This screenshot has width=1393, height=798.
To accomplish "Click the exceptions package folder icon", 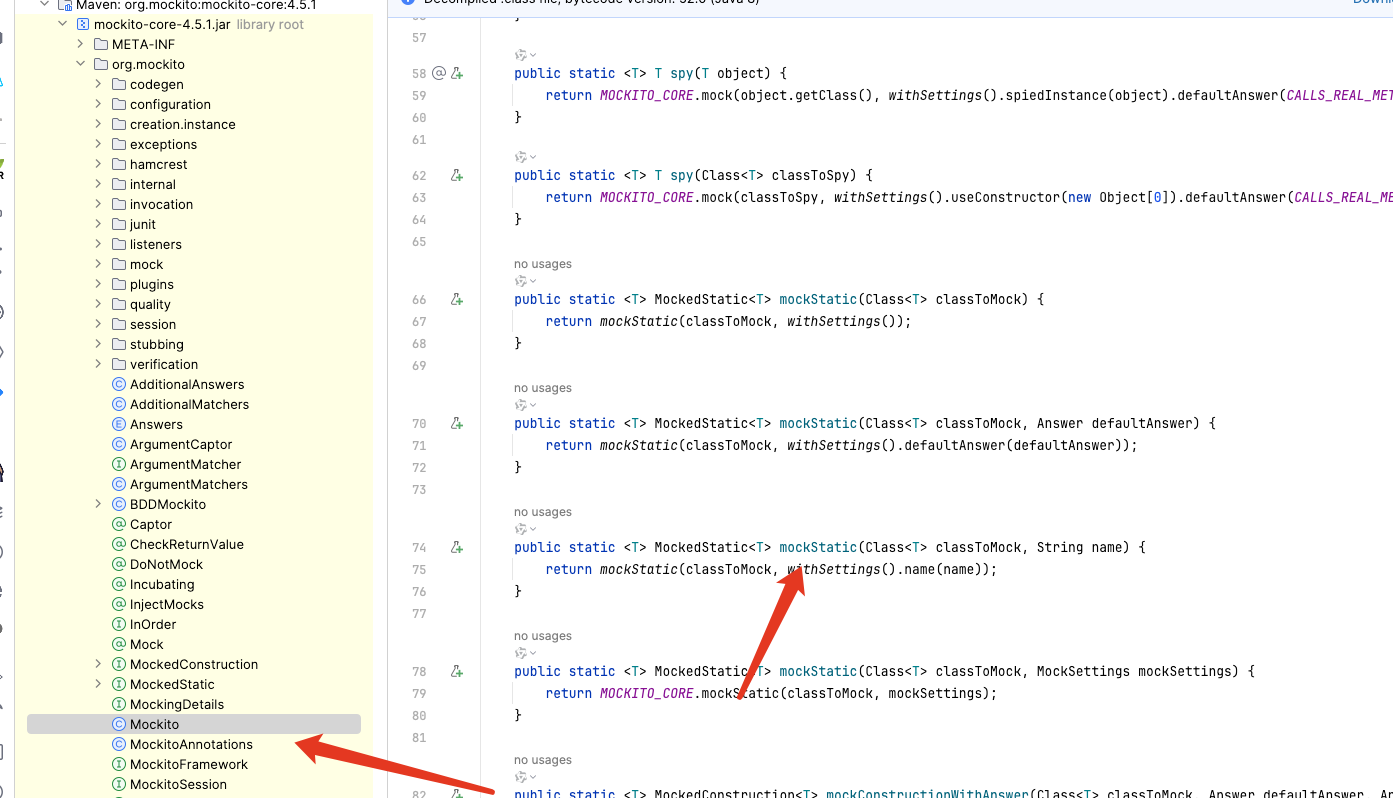I will click(x=119, y=144).
